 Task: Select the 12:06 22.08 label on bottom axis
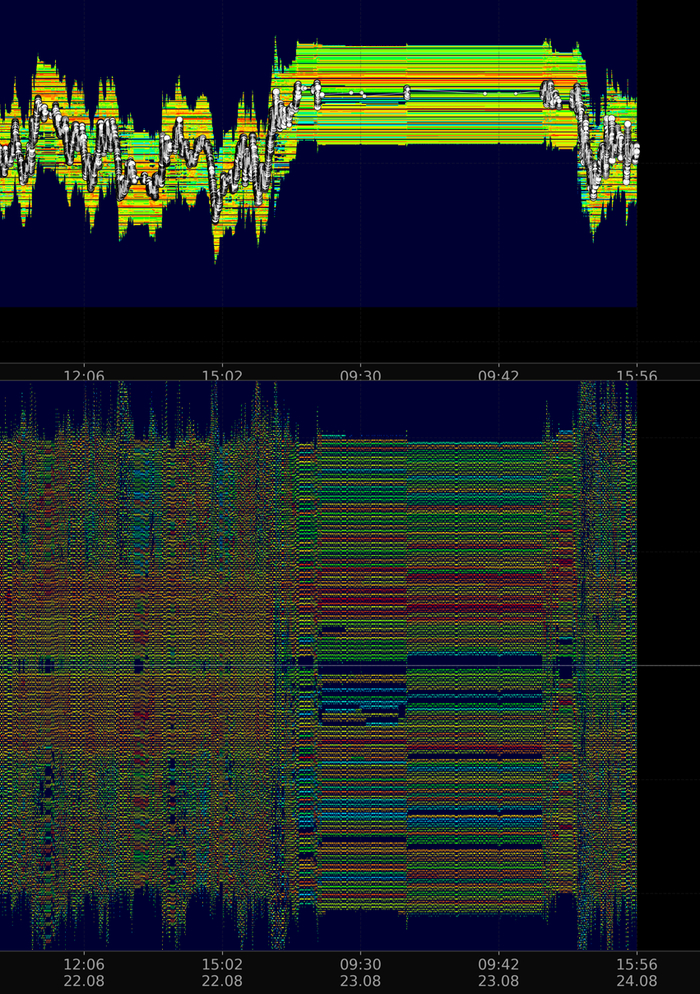click(84, 972)
